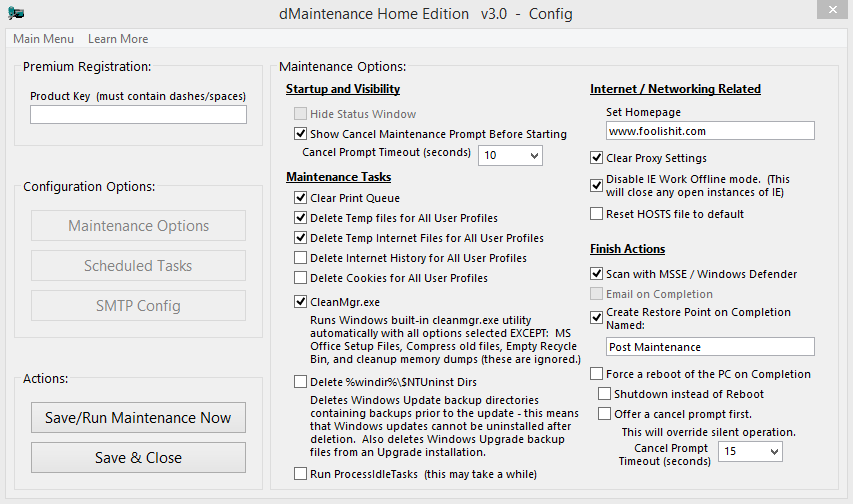Enable Delete Cookies for All User Profiles

(x=300, y=278)
